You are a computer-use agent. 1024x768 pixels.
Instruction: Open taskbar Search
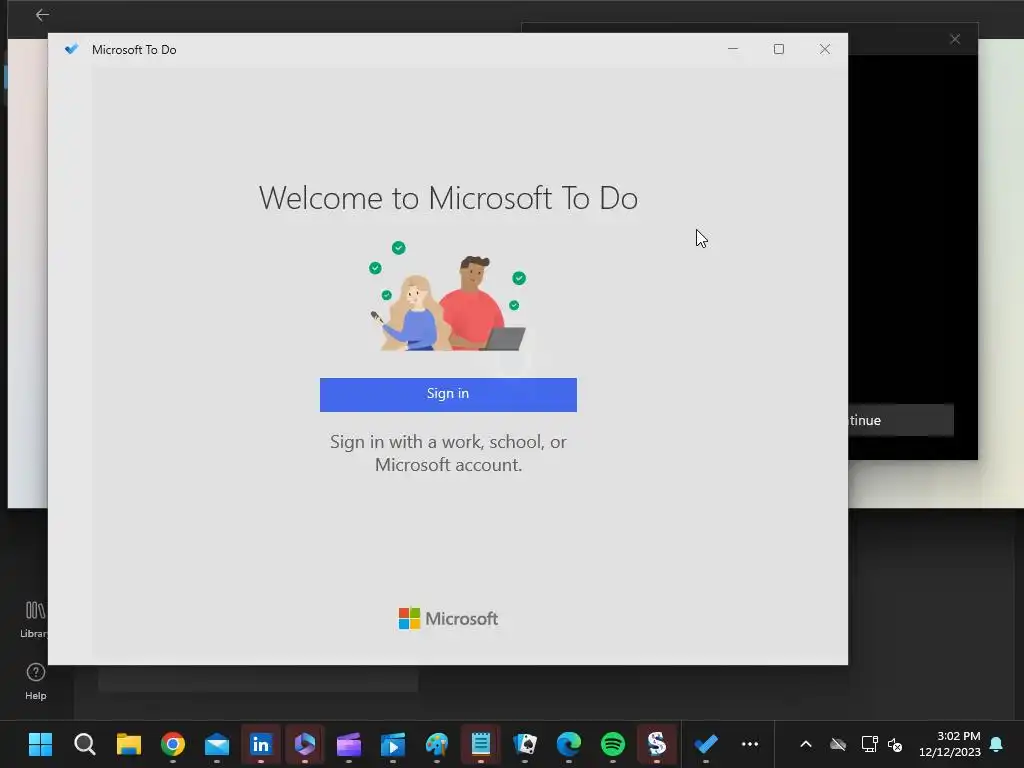click(x=84, y=744)
